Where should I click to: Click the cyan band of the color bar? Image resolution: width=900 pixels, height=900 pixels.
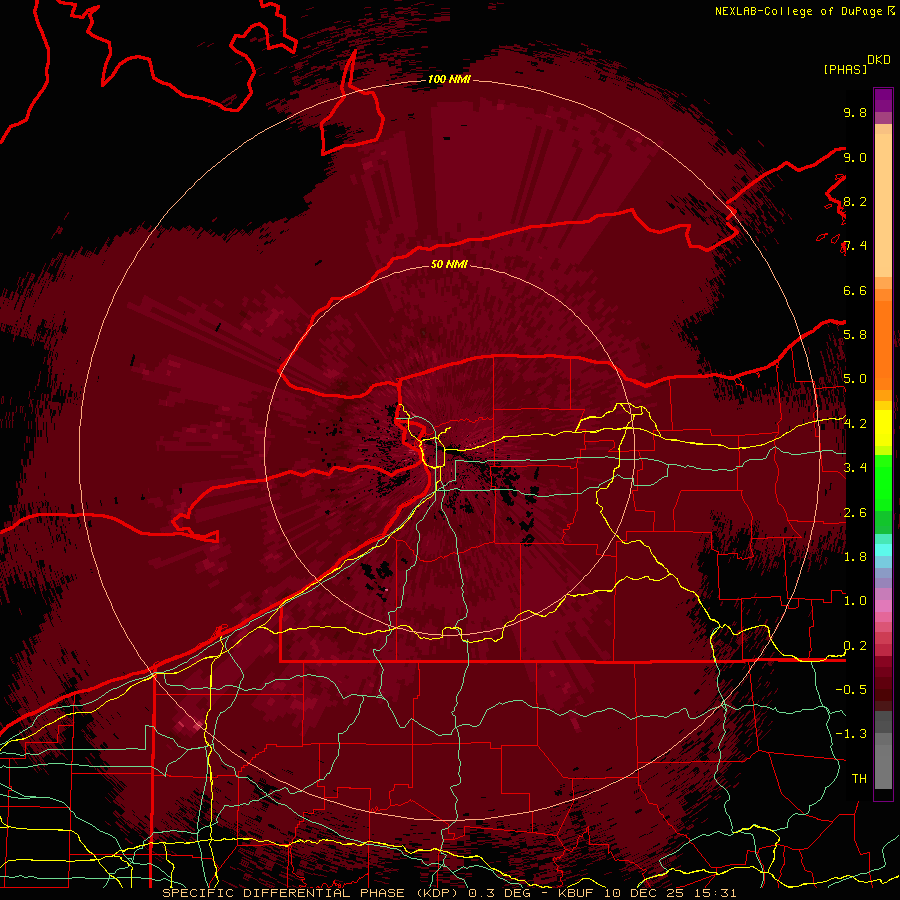point(883,550)
